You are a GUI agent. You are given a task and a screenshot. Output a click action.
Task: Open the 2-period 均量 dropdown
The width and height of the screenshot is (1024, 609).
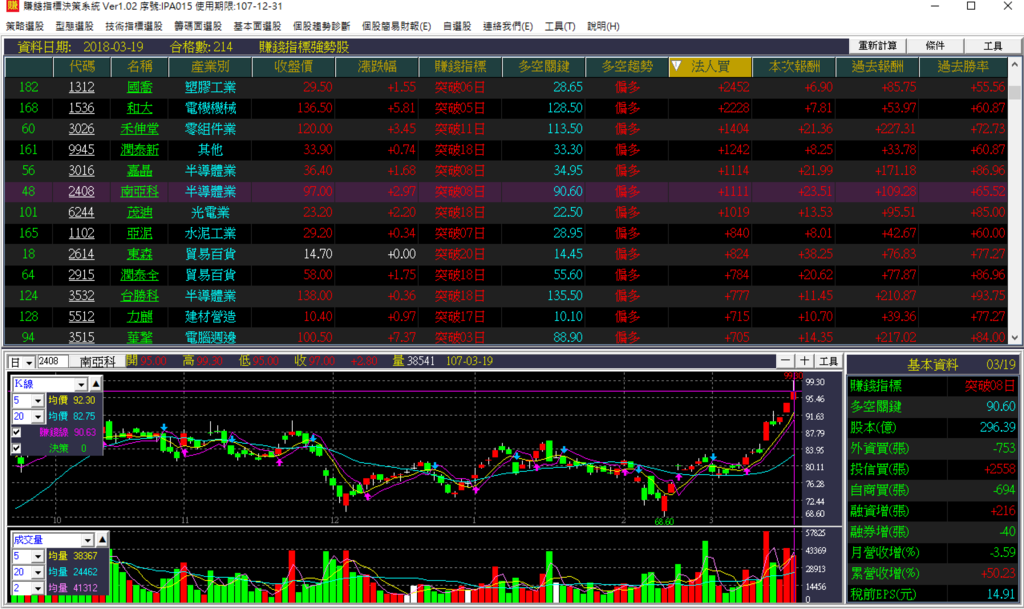38,588
